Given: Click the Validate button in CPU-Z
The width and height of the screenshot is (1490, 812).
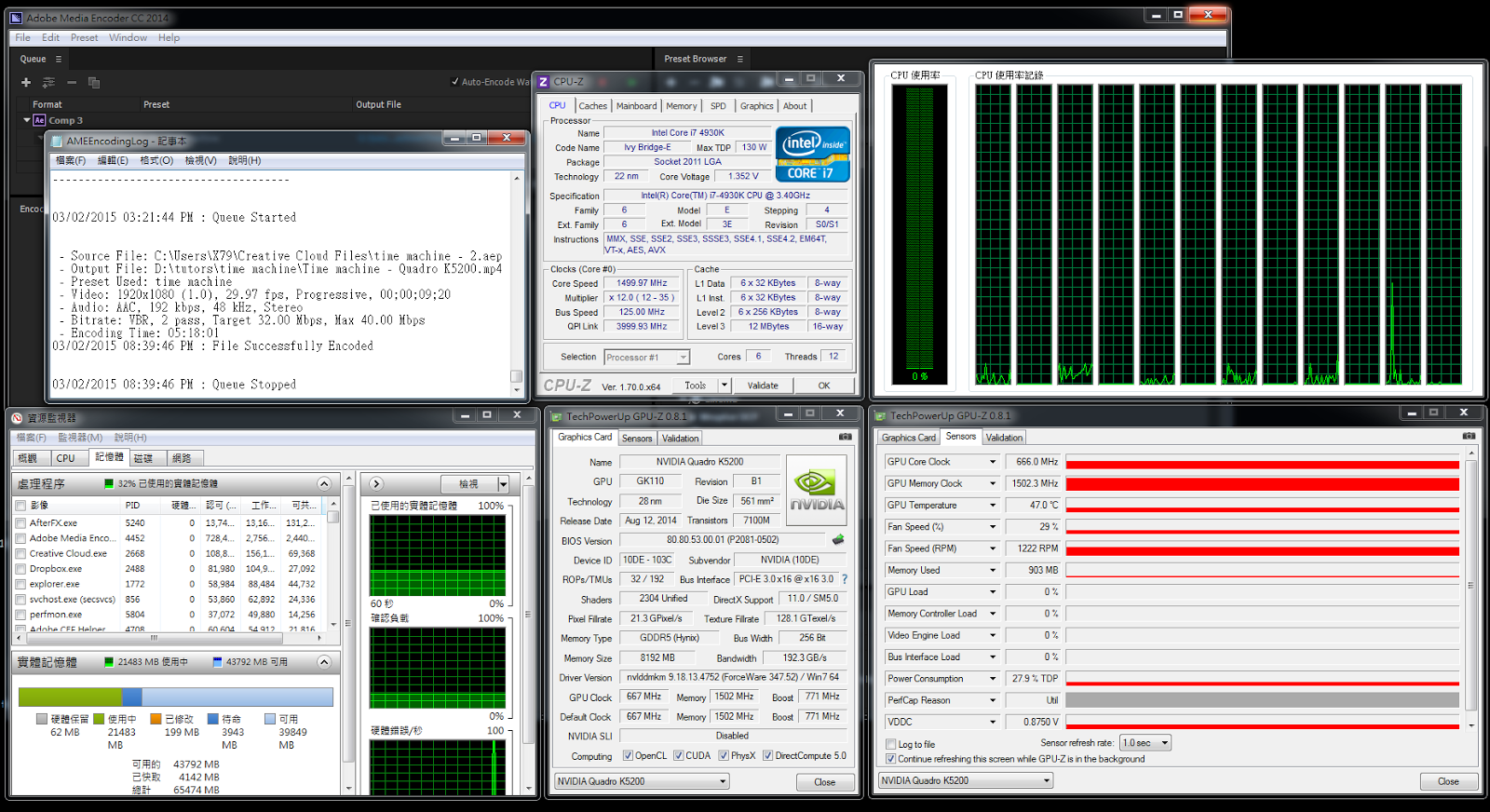Looking at the screenshot, I should click(x=763, y=386).
